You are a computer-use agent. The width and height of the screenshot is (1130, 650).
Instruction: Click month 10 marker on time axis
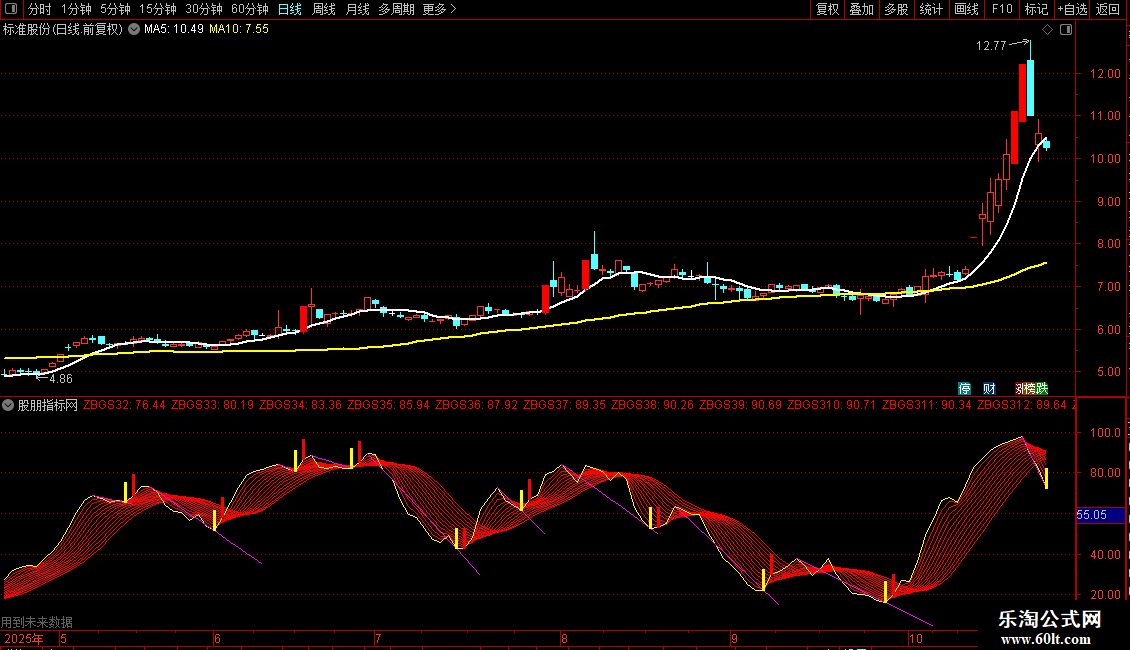(915, 638)
